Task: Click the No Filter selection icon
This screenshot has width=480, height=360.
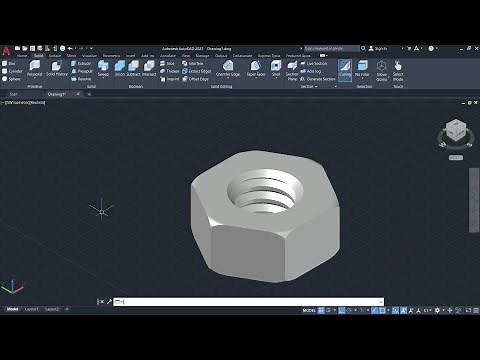Action: coord(362,65)
